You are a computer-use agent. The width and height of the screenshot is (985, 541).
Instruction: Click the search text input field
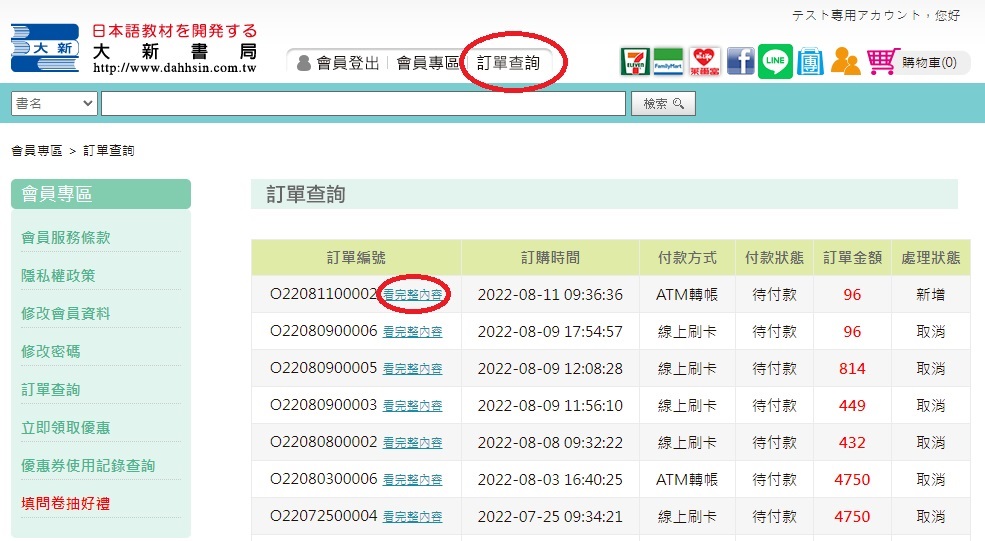pos(362,104)
